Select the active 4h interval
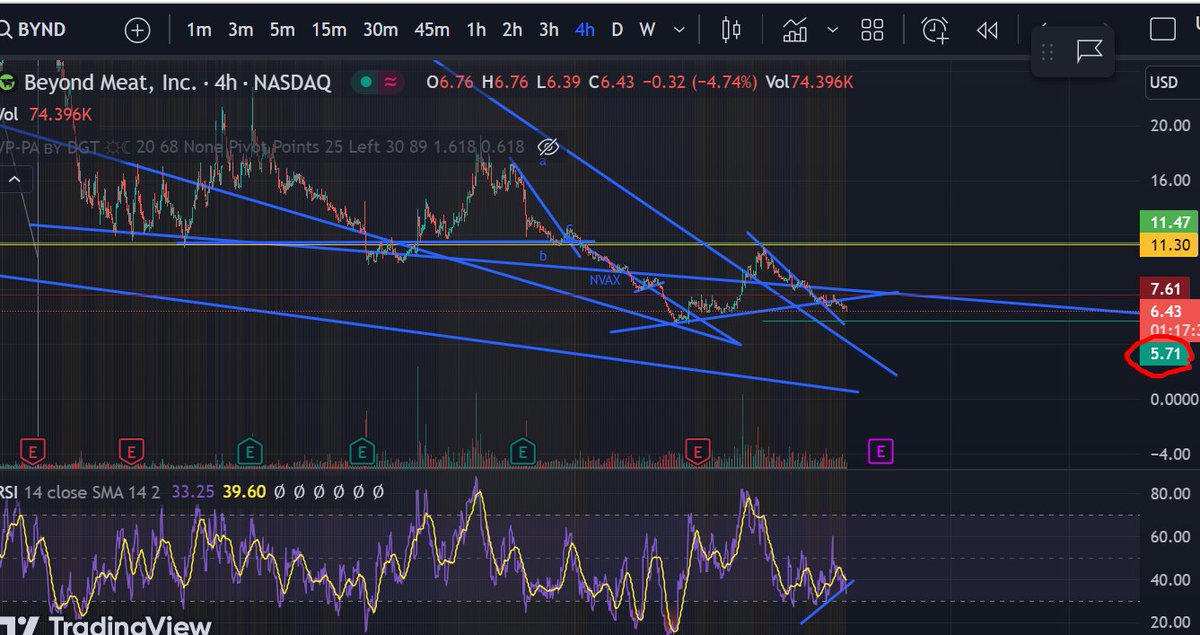The height and width of the screenshot is (635, 1200). pos(585,30)
